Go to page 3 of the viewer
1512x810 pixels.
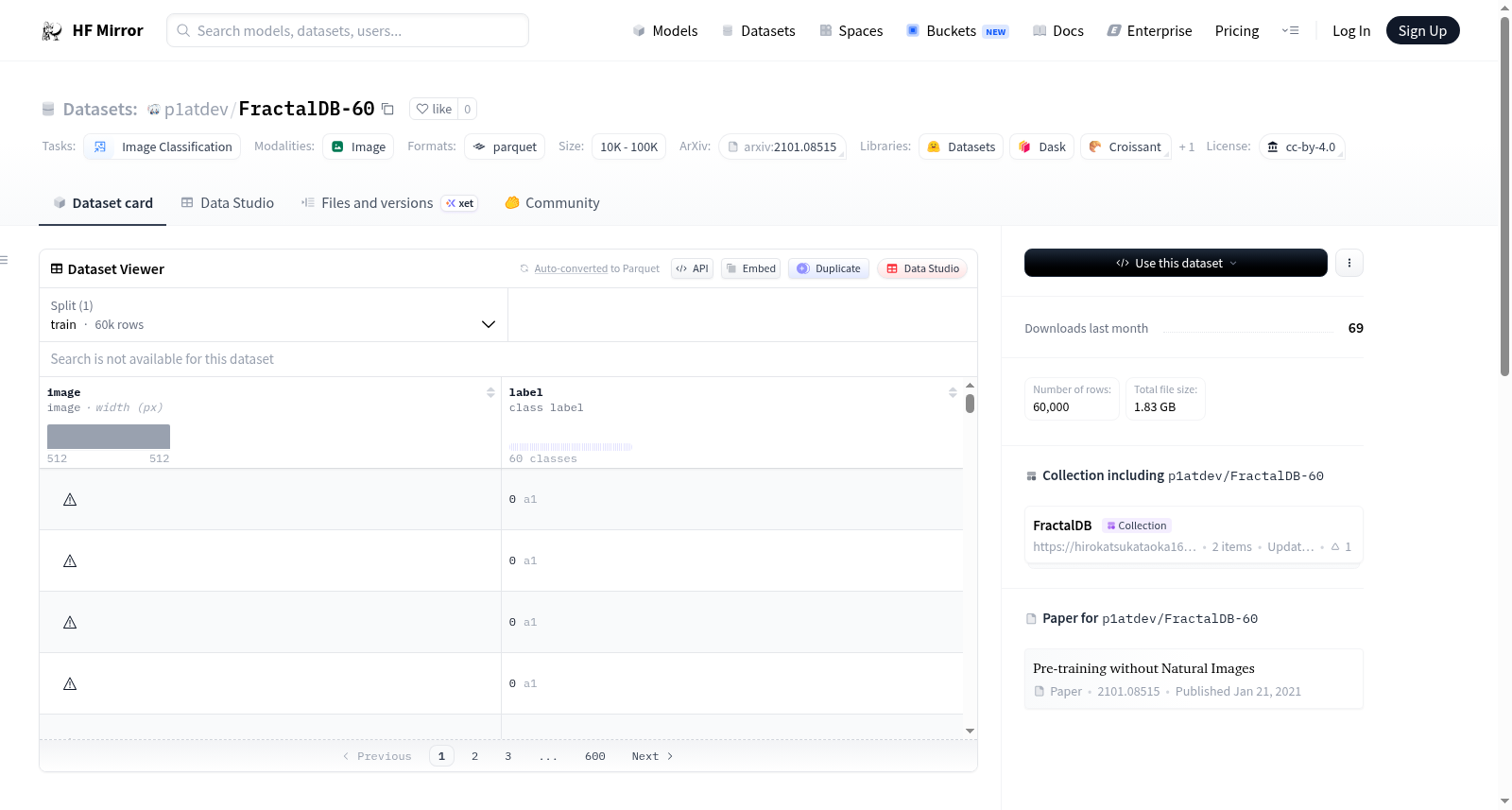508,756
